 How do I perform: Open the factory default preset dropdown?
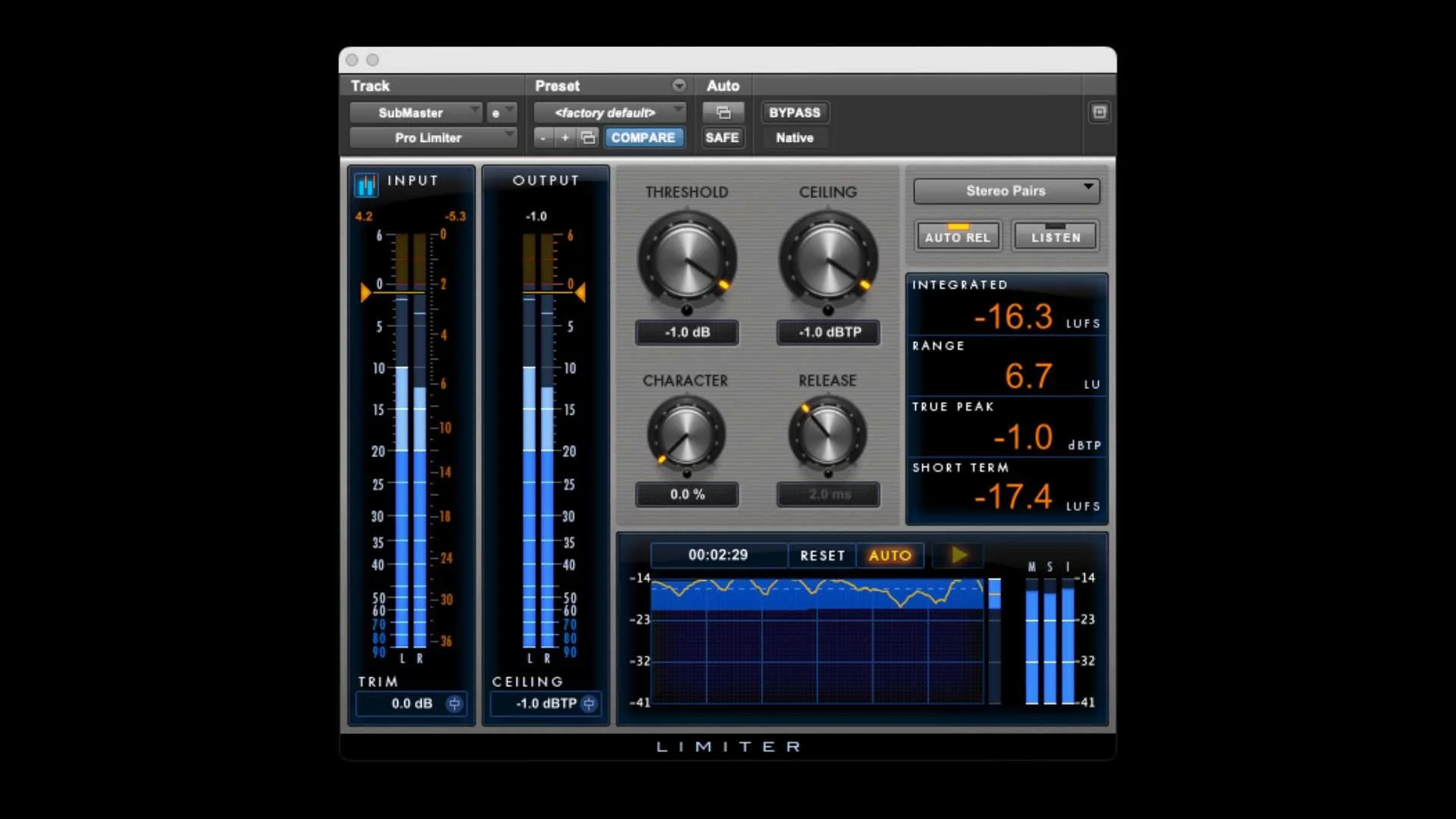[609, 113]
